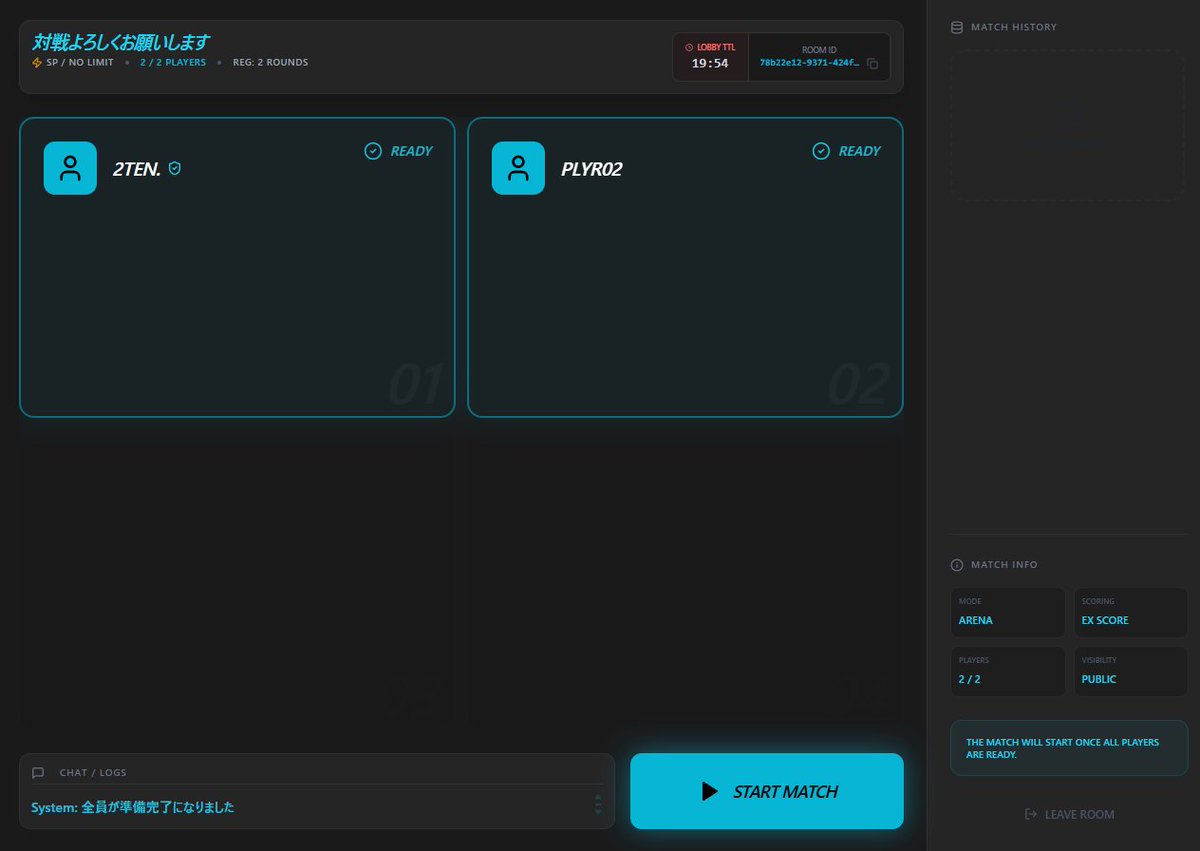Screen dimensions: 1200x851
Task: Click the ARENA mode value
Action: [976, 620]
